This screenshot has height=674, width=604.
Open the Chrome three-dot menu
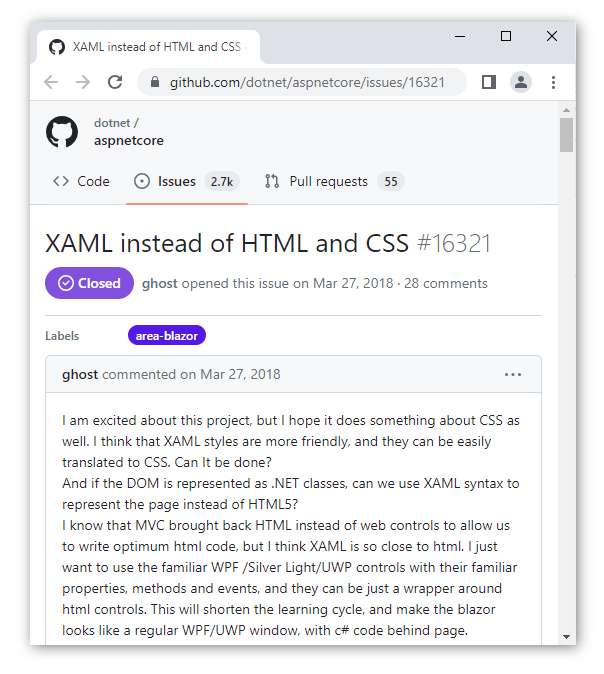553,82
